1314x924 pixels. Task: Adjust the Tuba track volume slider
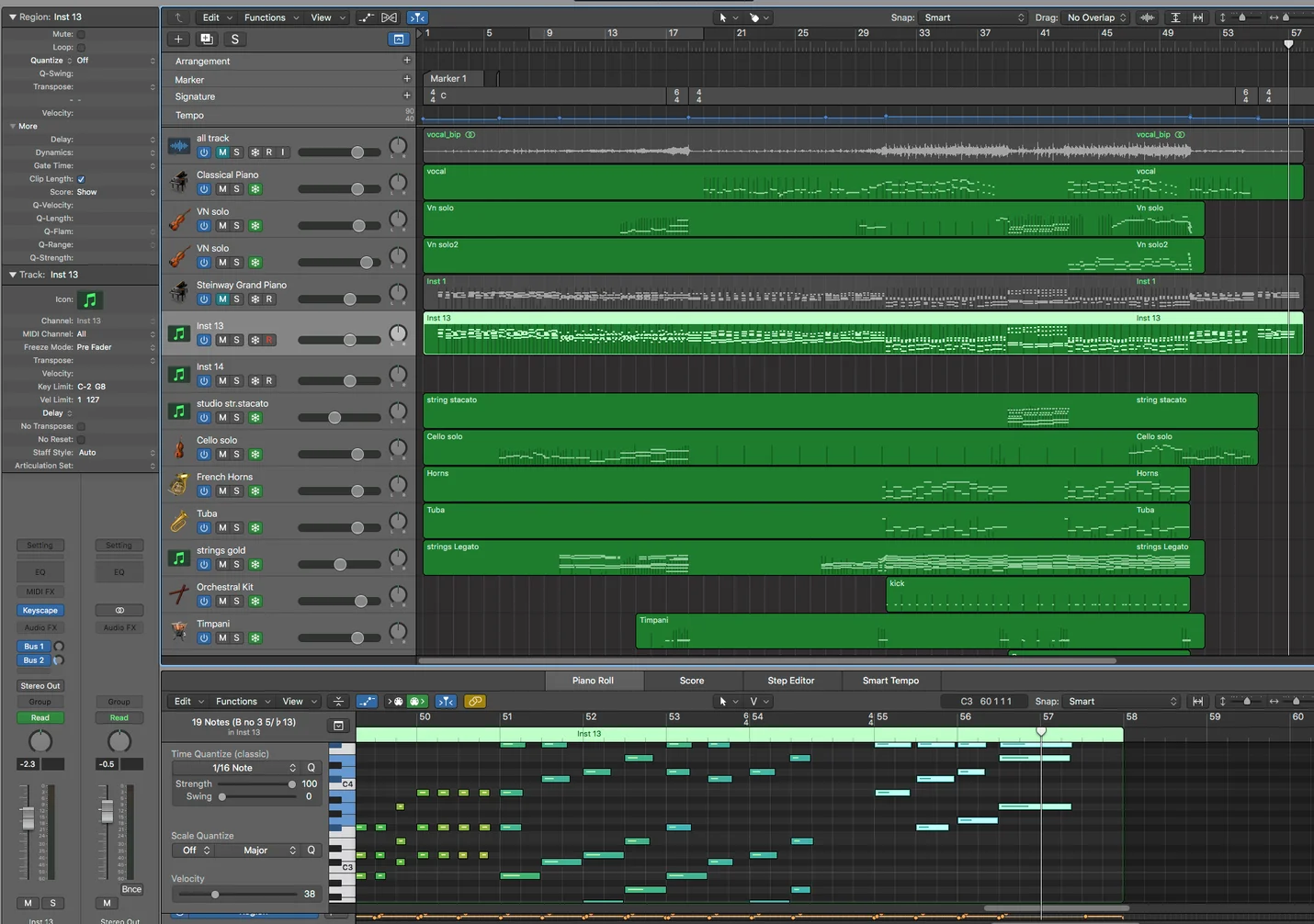(x=340, y=528)
